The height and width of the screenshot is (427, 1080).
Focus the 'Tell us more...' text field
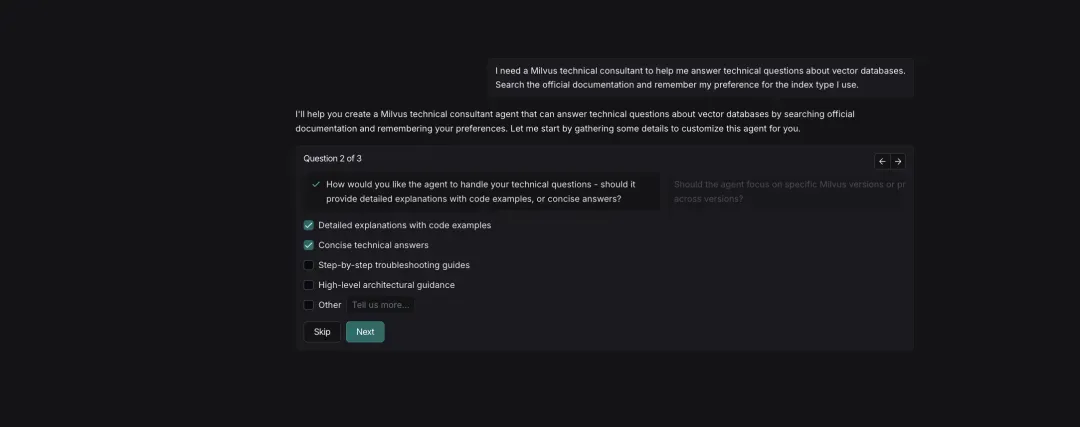381,305
